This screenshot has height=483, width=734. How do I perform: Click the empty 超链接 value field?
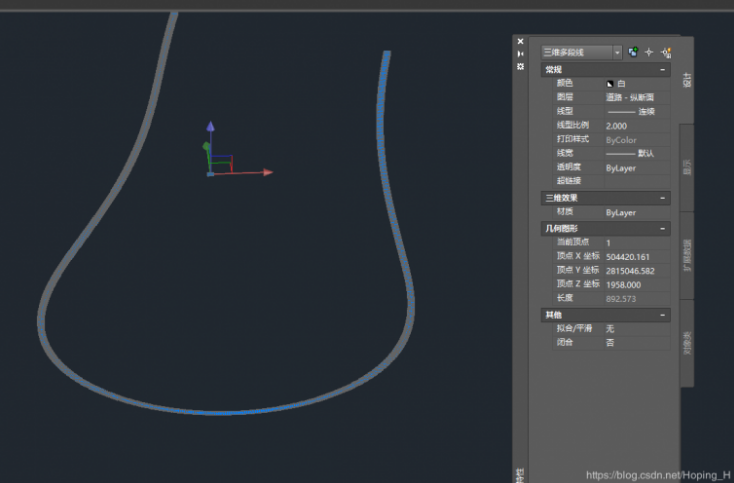click(637, 181)
